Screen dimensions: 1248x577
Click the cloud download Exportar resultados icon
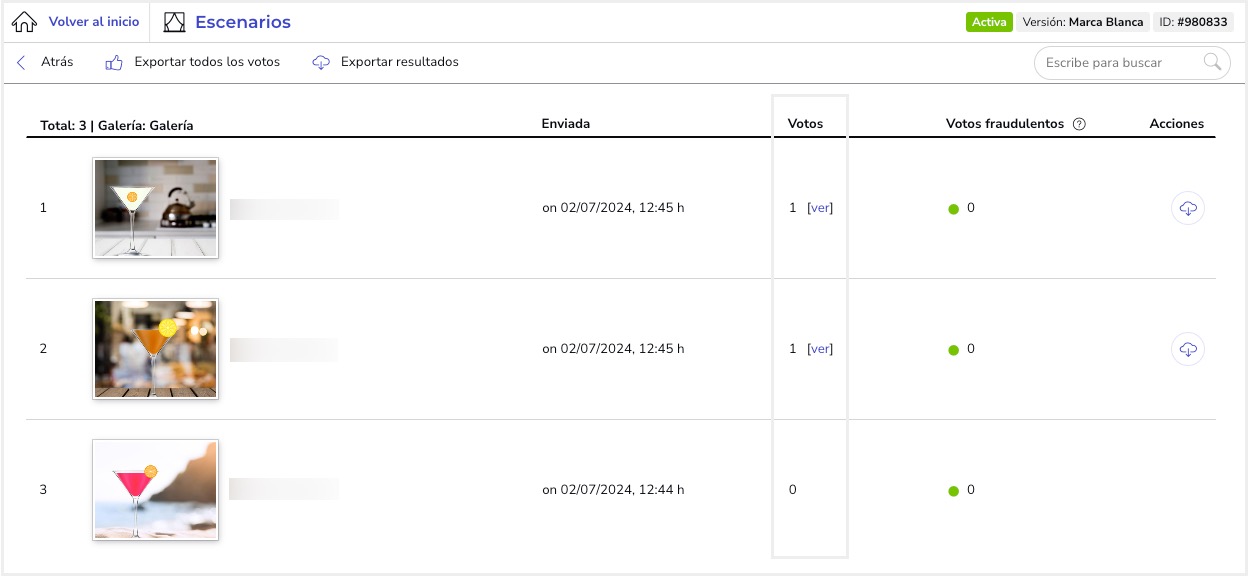point(321,62)
